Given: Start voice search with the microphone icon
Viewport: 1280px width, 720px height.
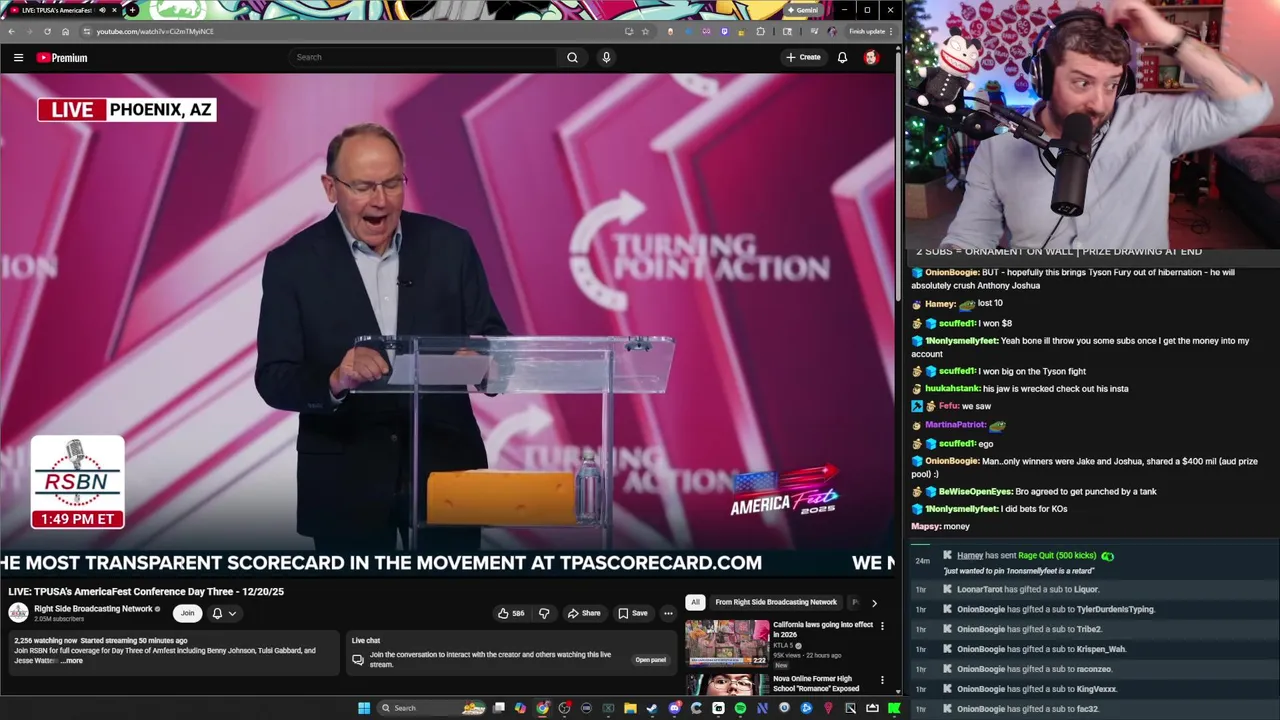Looking at the screenshot, I should click(606, 58).
